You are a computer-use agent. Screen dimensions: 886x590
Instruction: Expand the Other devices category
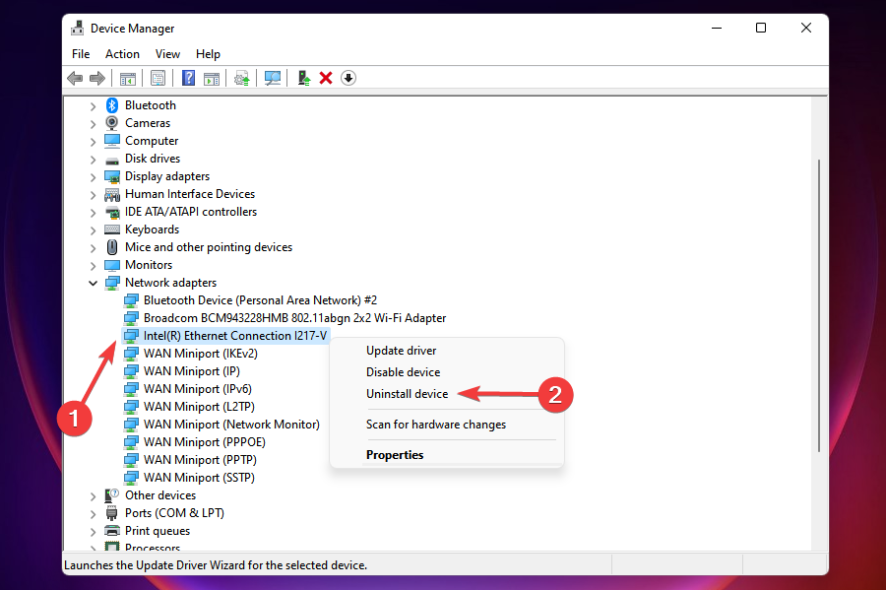(x=93, y=494)
